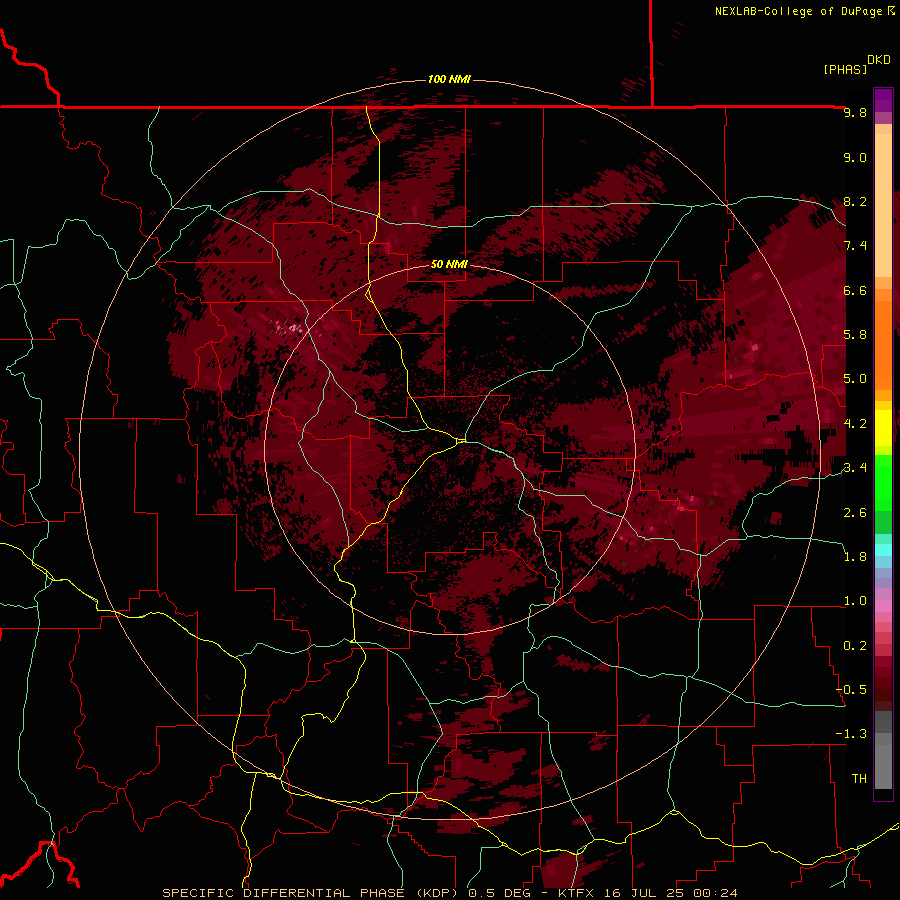Click the 100 NMI range ring label

pyautogui.click(x=449, y=79)
